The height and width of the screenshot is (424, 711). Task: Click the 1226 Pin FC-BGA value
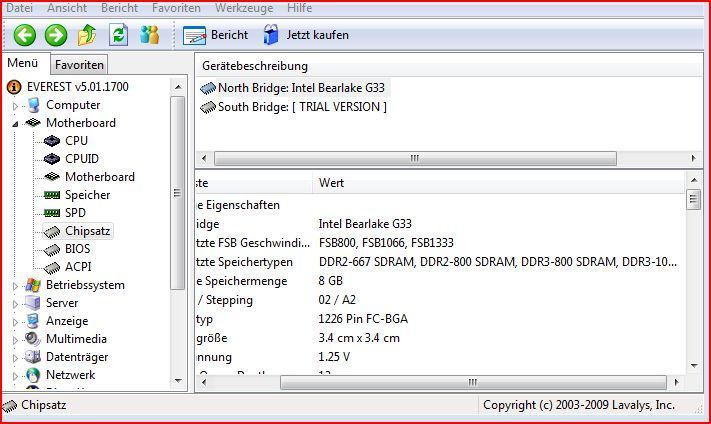click(363, 319)
